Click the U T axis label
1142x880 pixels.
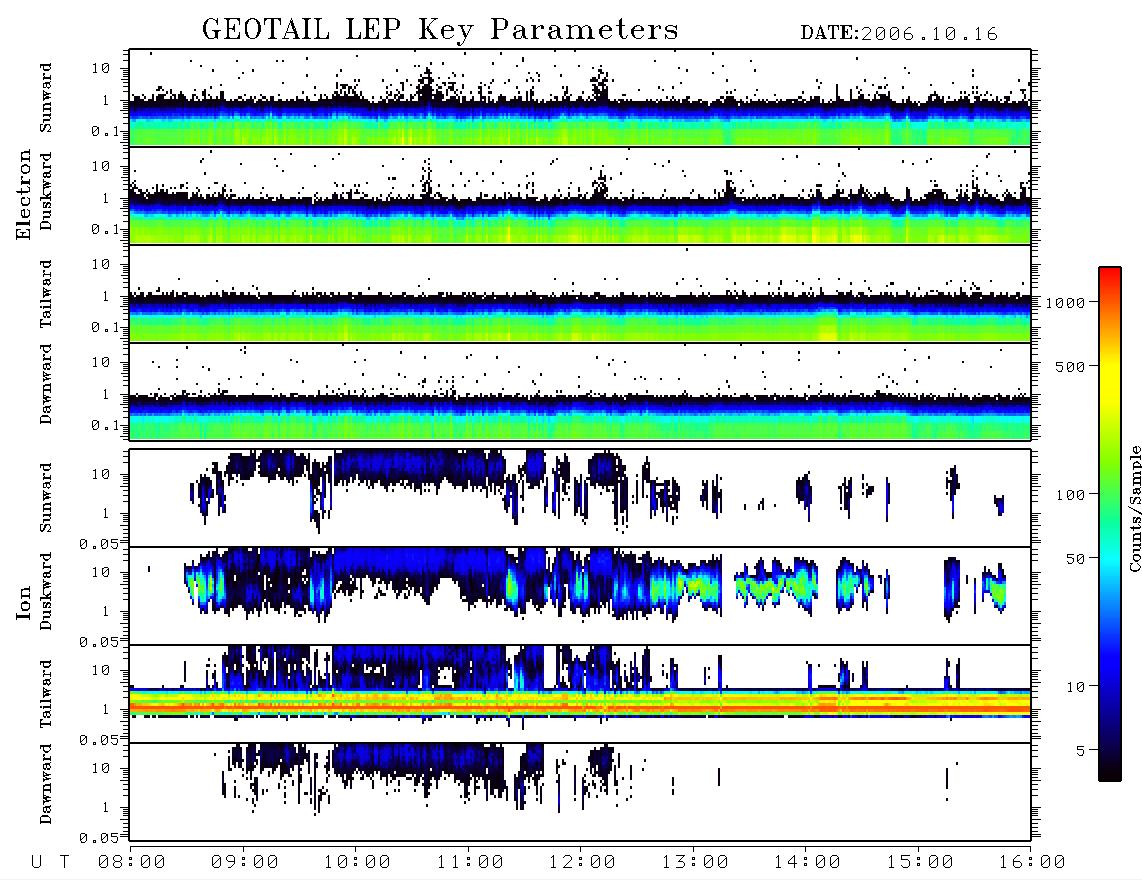50,863
